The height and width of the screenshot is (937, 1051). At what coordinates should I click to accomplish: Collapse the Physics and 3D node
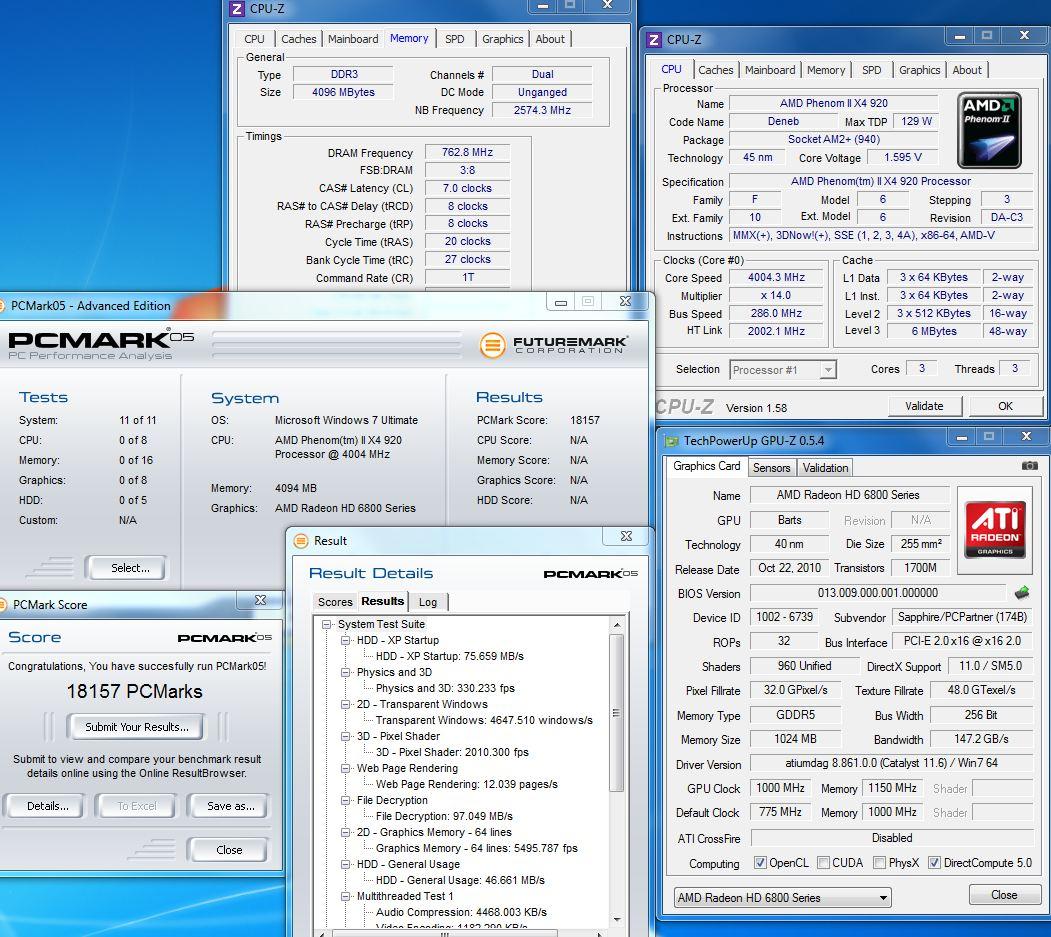pos(346,672)
